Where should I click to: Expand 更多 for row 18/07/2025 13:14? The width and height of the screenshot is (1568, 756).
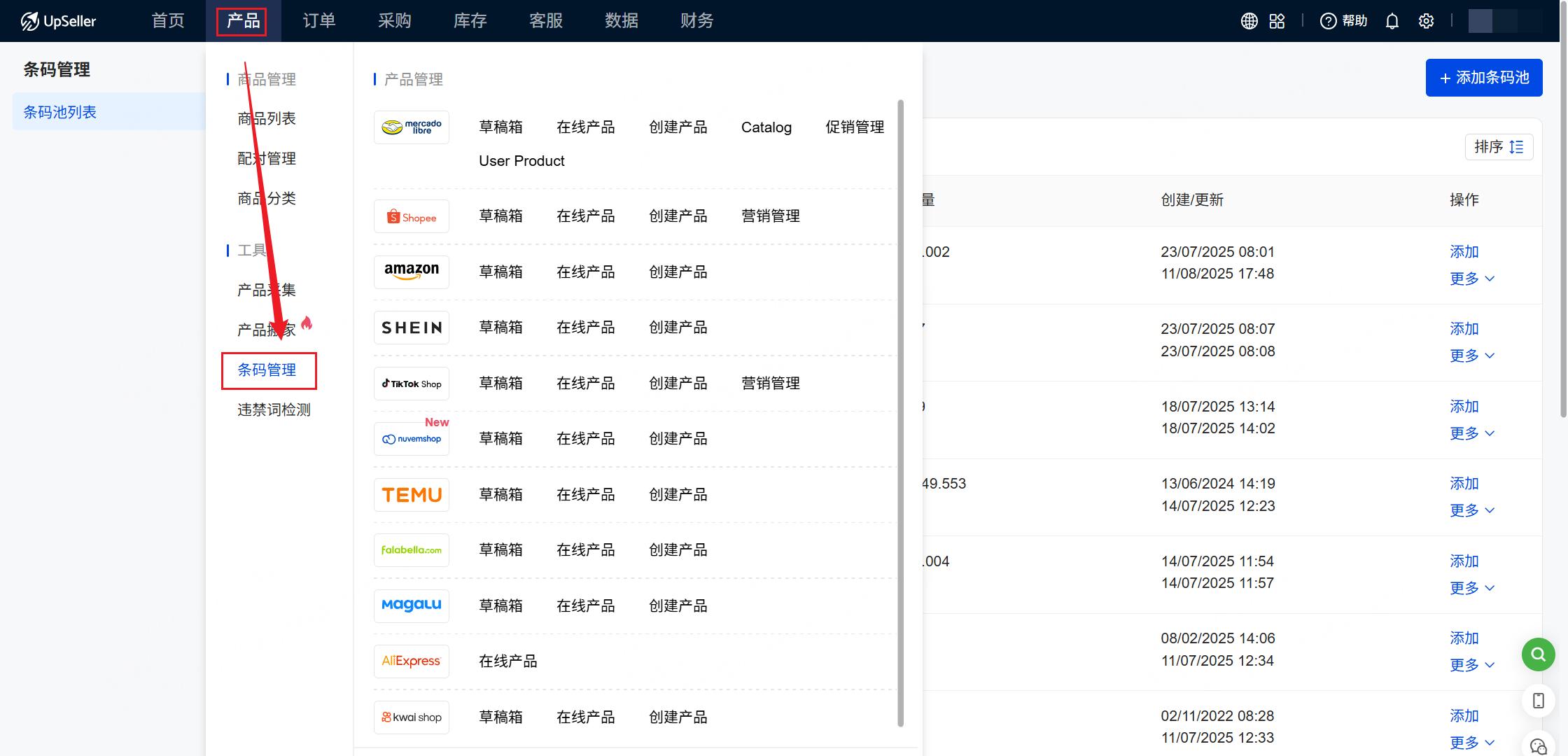click(1471, 433)
